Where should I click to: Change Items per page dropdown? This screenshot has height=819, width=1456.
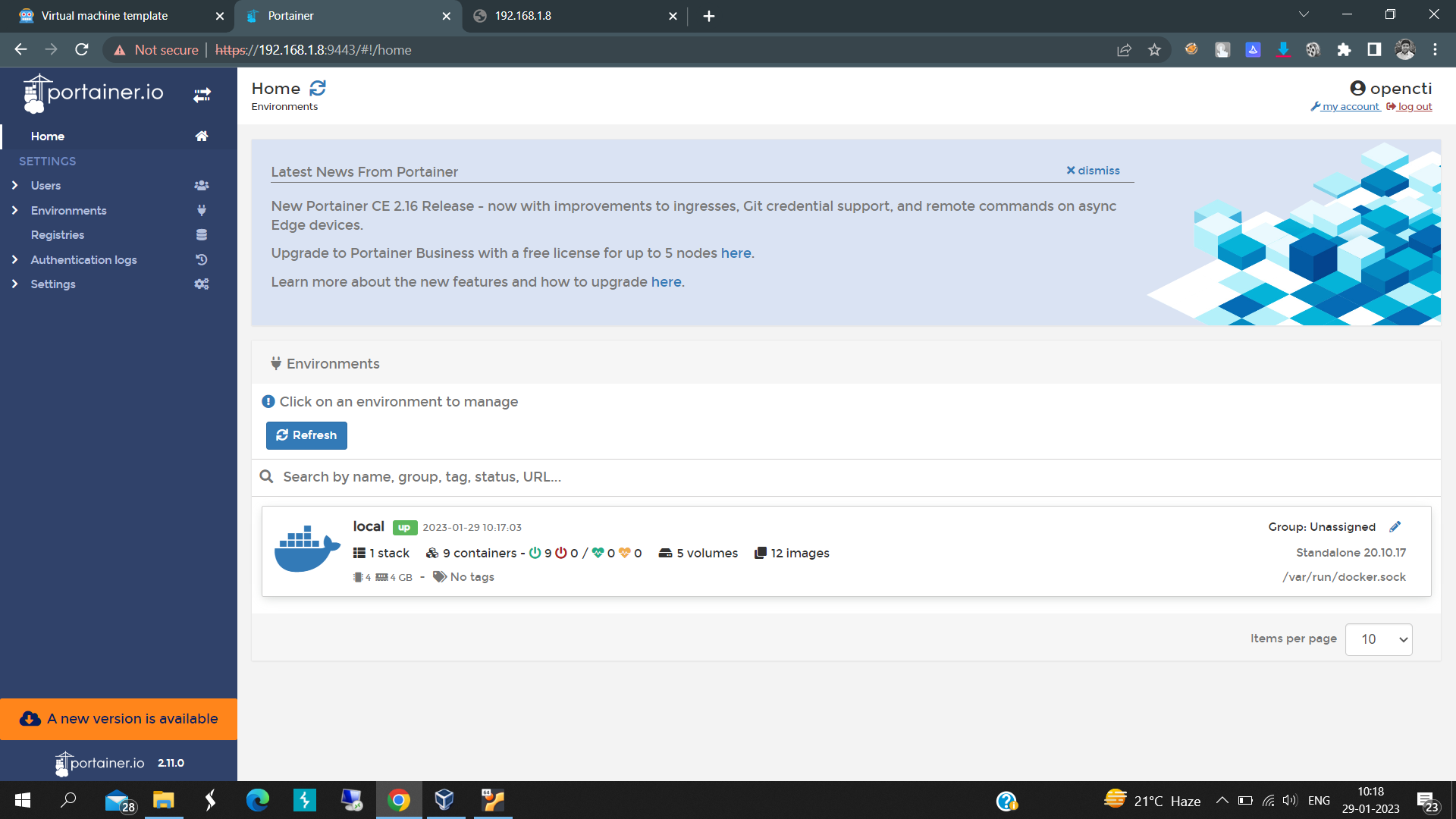tap(1378, 639)
